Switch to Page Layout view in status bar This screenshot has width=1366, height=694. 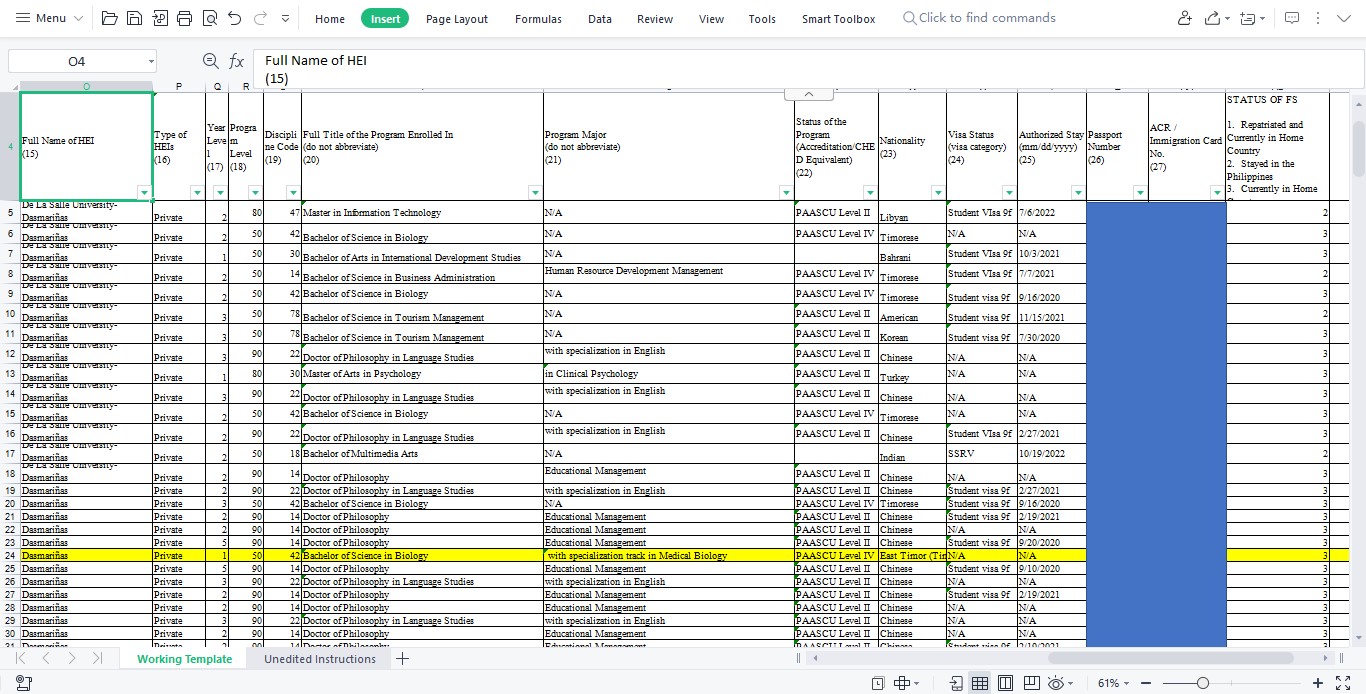(1005, 683)
